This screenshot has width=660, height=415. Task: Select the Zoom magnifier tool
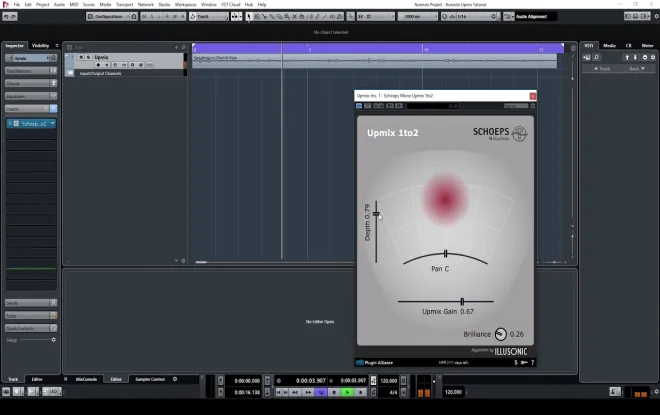coord(287,16)
